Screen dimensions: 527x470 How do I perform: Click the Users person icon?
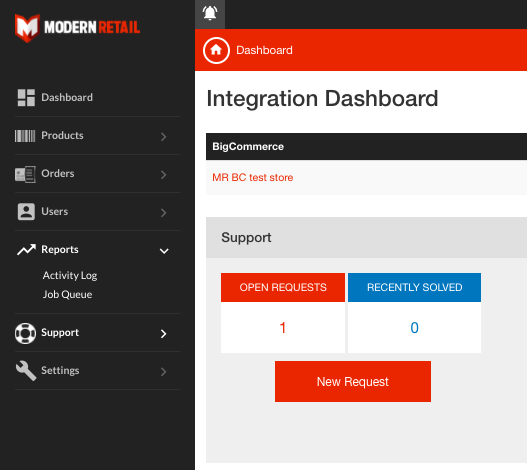pos(26,211)
